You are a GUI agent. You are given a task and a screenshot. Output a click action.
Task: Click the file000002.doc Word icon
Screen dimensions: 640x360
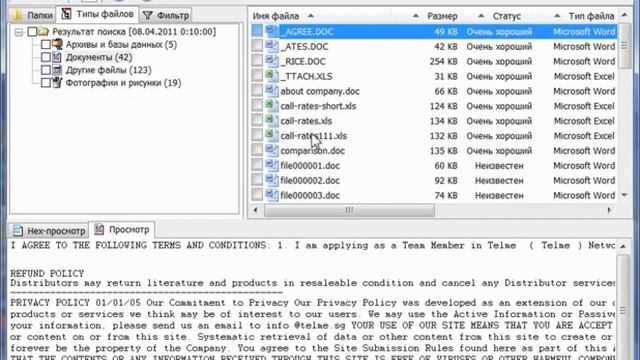(271, 180)
